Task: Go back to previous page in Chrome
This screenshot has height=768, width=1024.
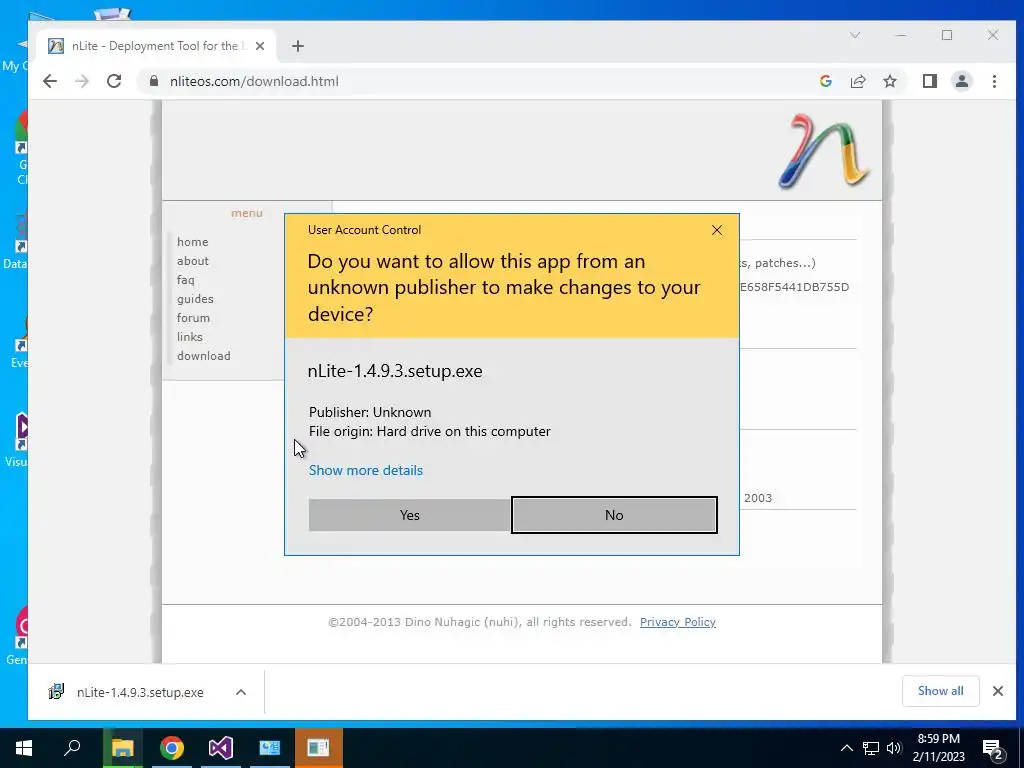Action: (50, 81)
